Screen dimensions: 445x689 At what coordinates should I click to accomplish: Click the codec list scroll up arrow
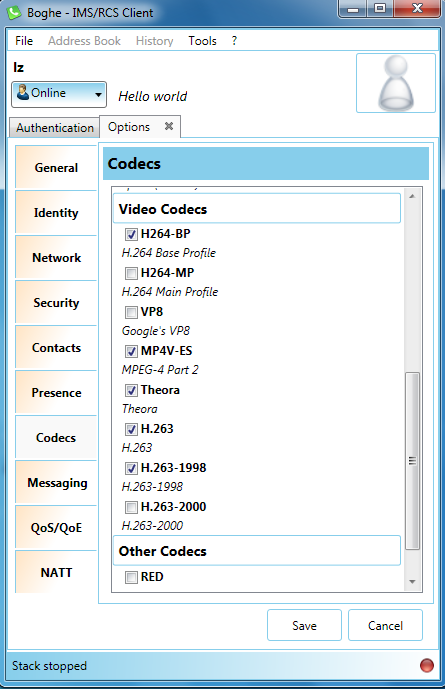[x=412, y=196]
